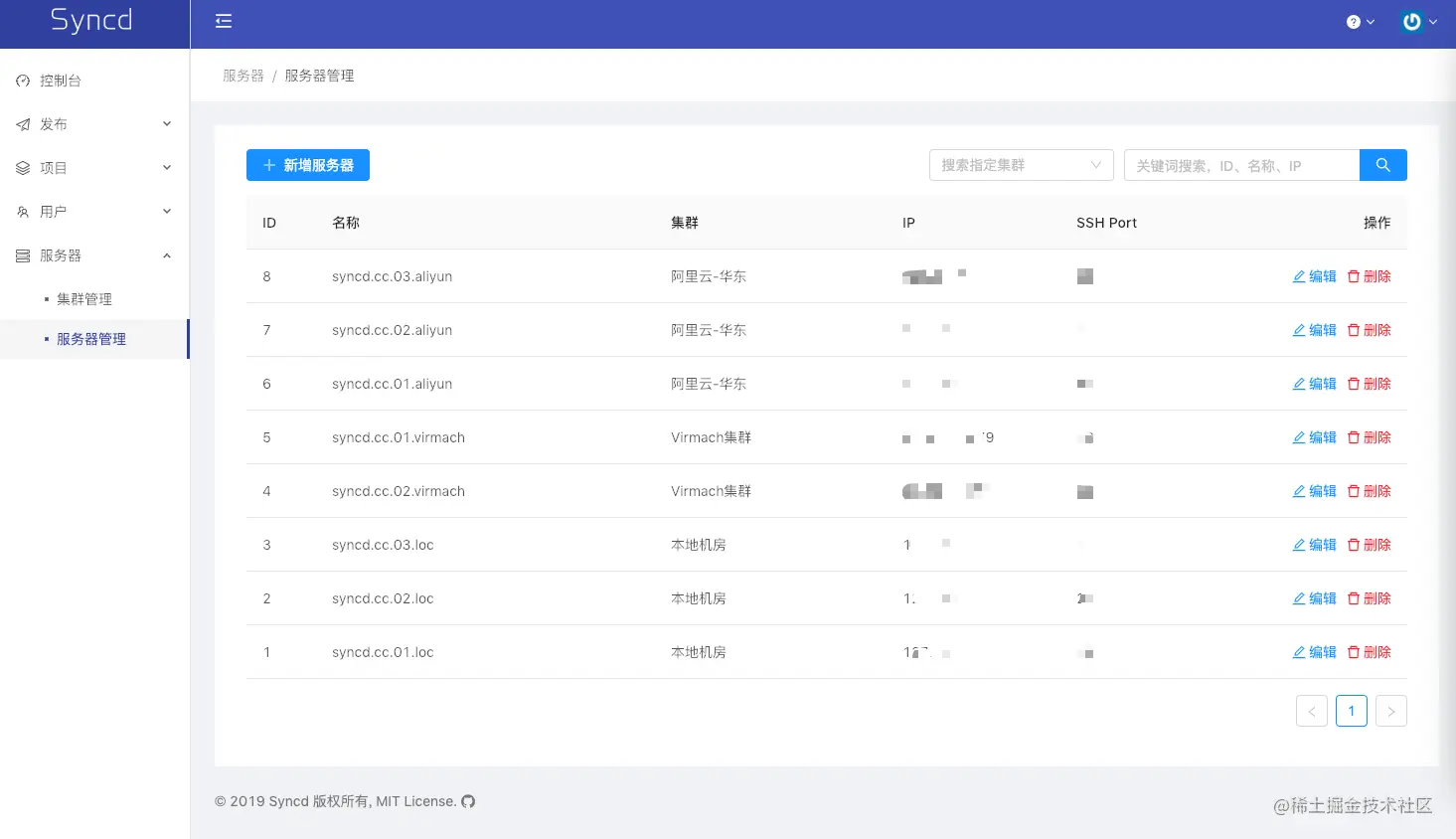1456x839 pixels.
Task: Click the 新增服务器 button
Action: coord(308,165)
